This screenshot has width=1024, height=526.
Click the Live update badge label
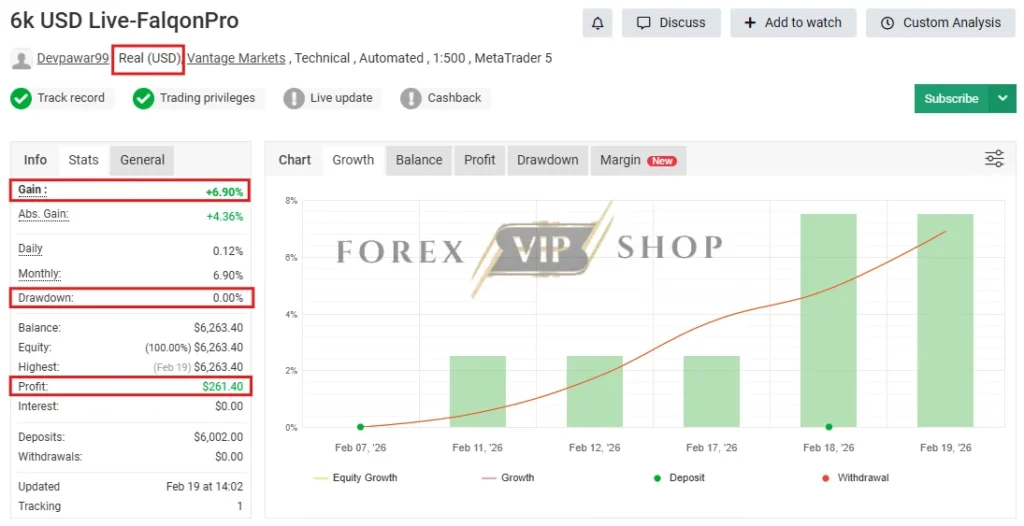click(x=341, y=98)
